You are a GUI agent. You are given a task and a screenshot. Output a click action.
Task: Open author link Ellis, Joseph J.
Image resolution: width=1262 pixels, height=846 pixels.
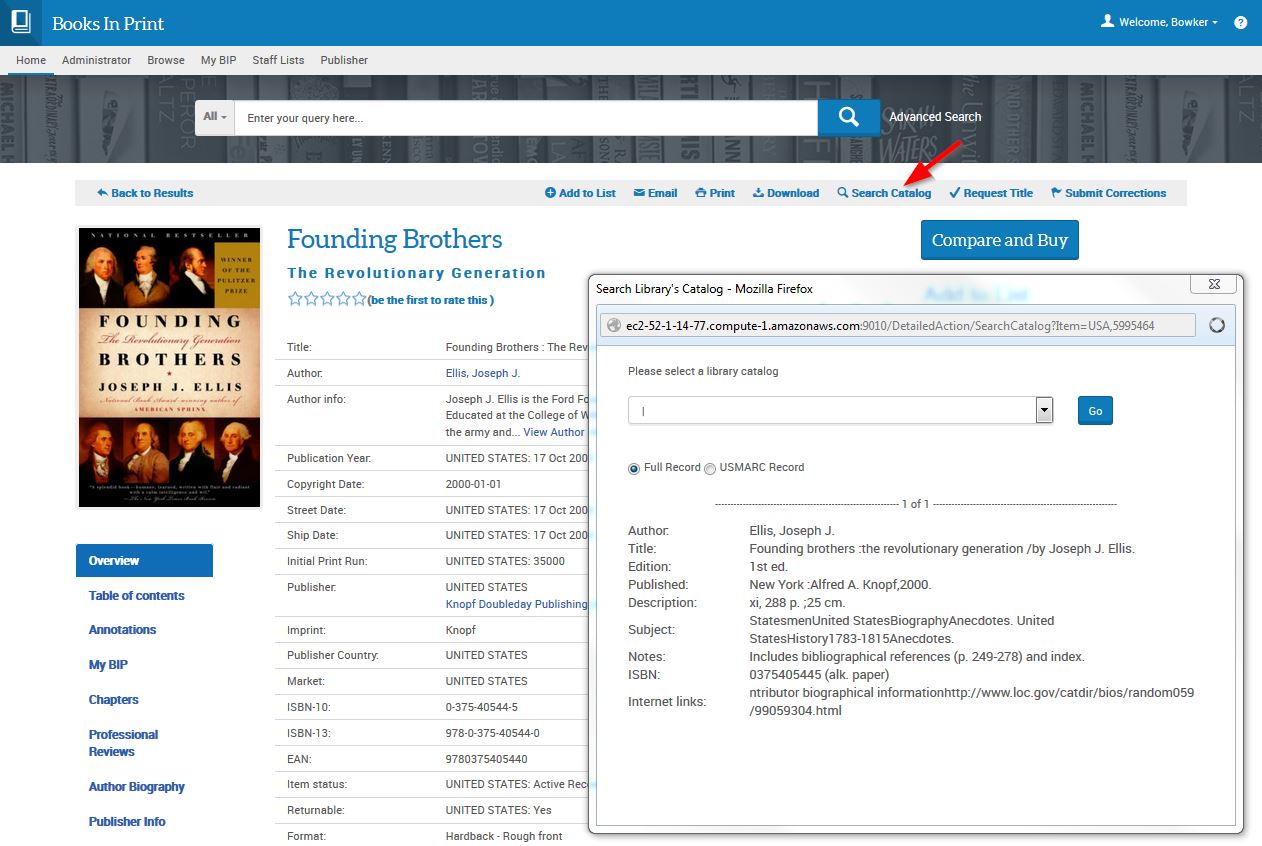483,373
